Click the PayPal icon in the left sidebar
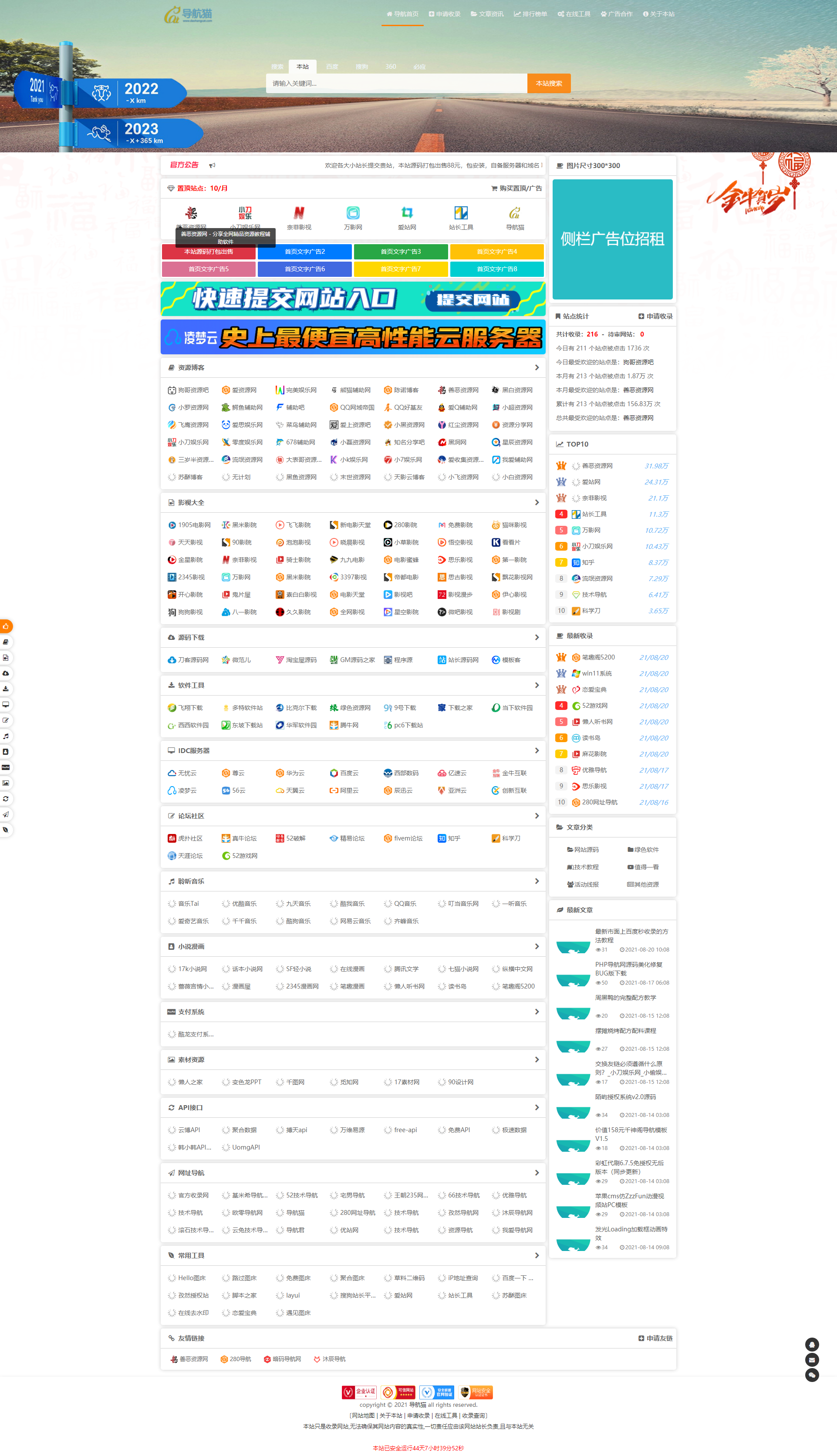Screen dimensions: 837x1456 click(6, 767)
